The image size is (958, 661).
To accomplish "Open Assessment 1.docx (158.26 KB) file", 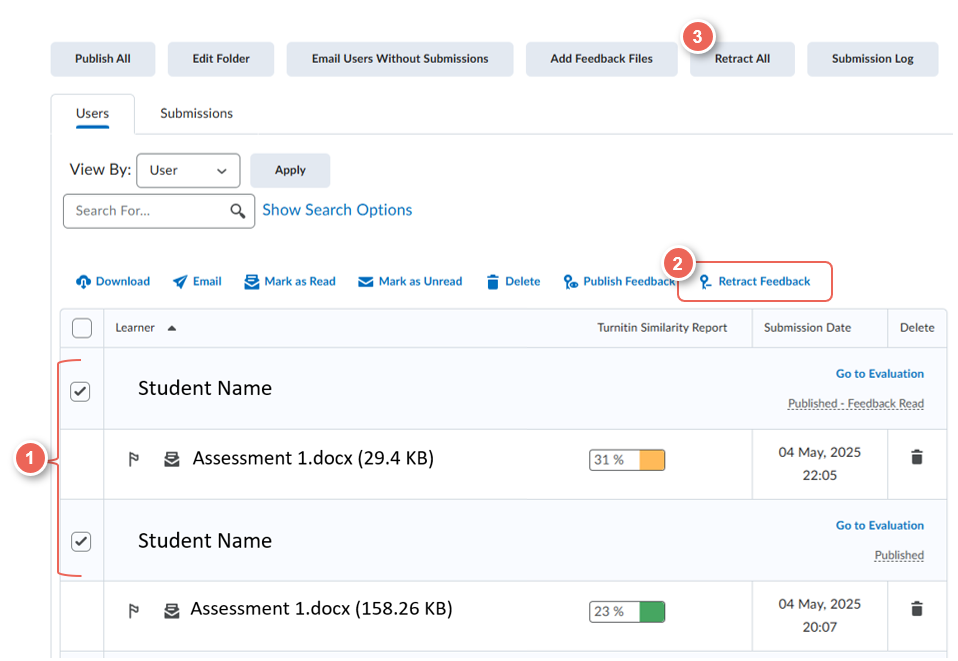I will pos(321,609).
